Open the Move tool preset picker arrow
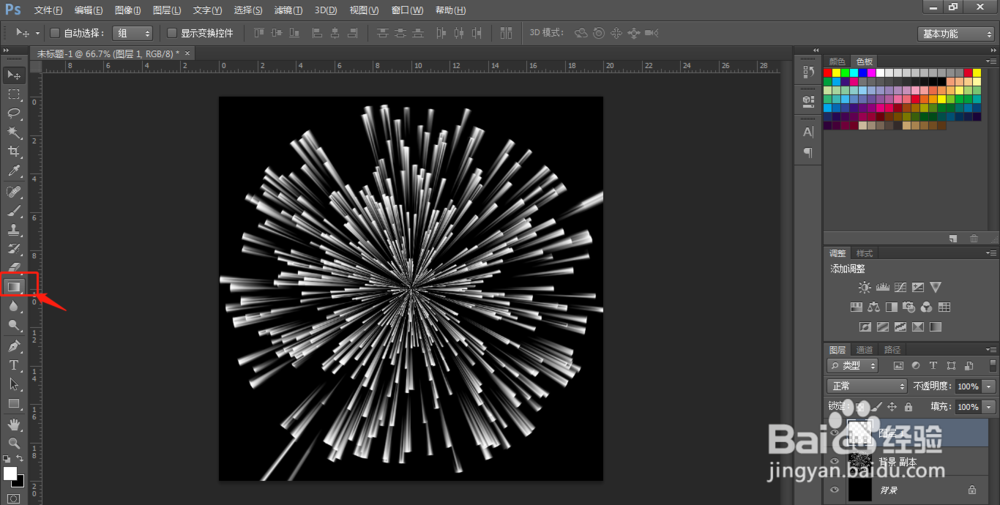The width and height of the screenshot is (1000, 505). 38,33
